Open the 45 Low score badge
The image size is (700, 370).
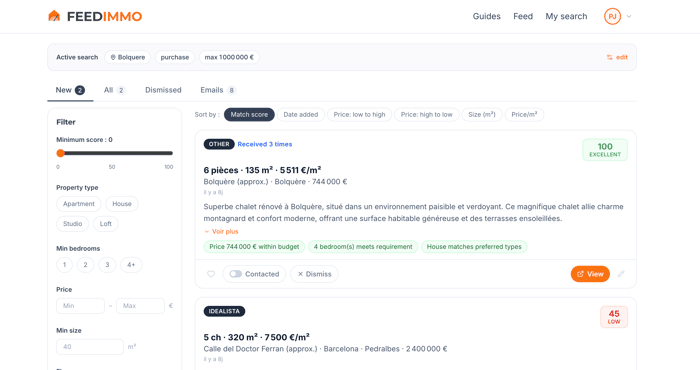[614, 317]
